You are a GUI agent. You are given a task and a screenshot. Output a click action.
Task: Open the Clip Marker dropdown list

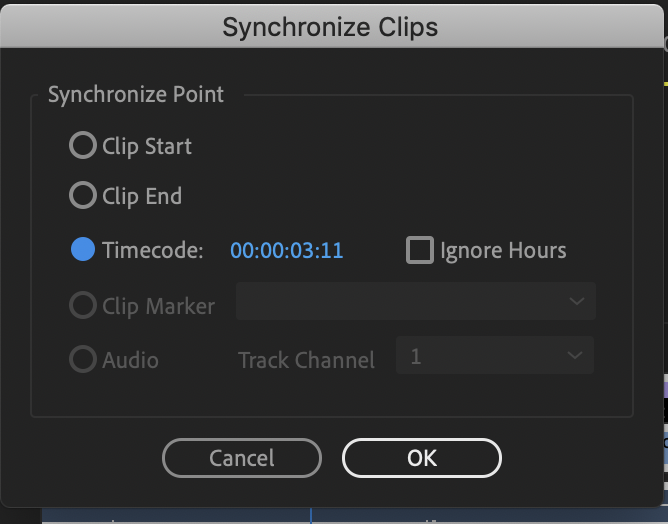pyautogui.click(x=415, y=301)
